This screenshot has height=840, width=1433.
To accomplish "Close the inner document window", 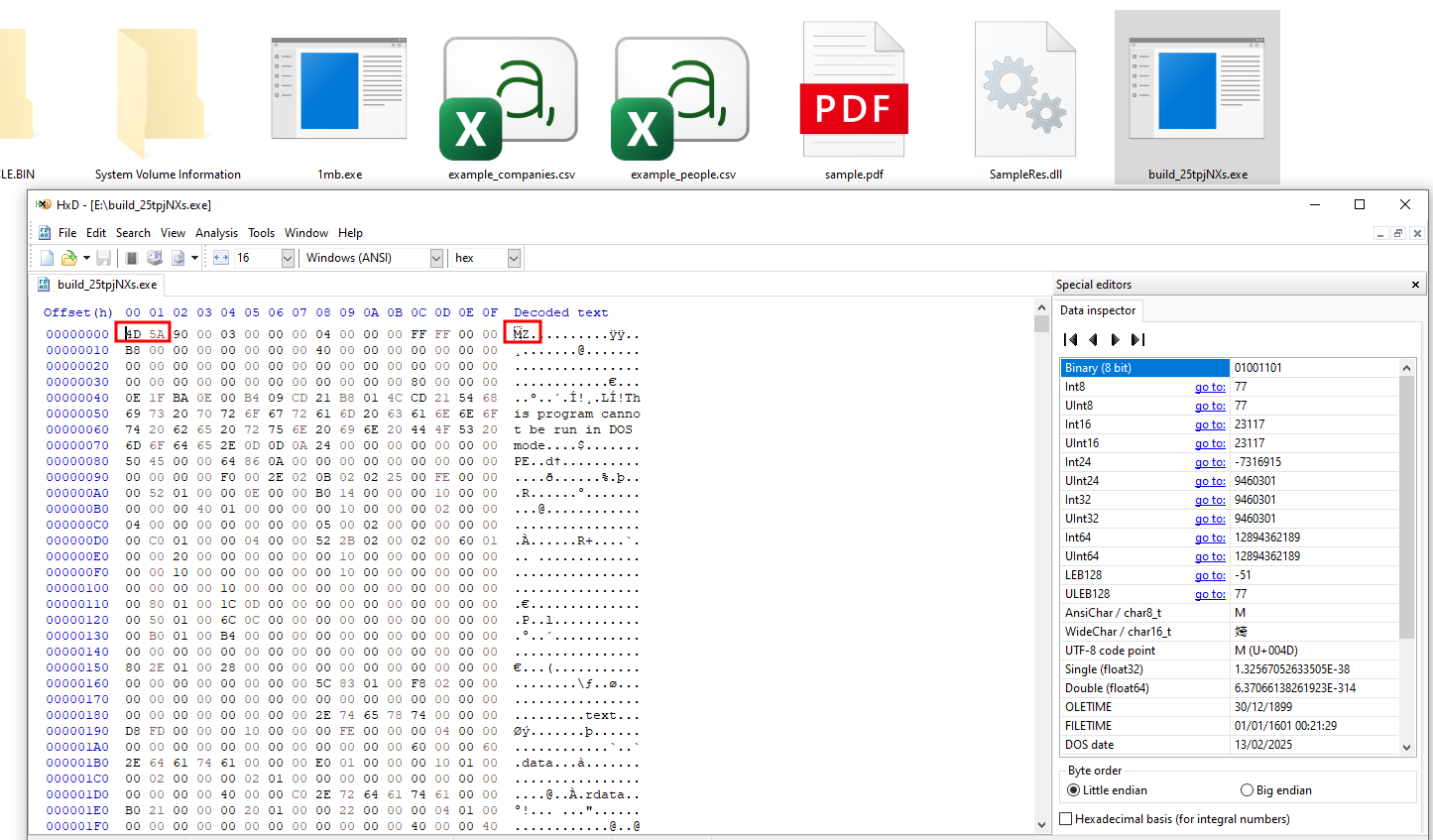I will pos(1417,233).
